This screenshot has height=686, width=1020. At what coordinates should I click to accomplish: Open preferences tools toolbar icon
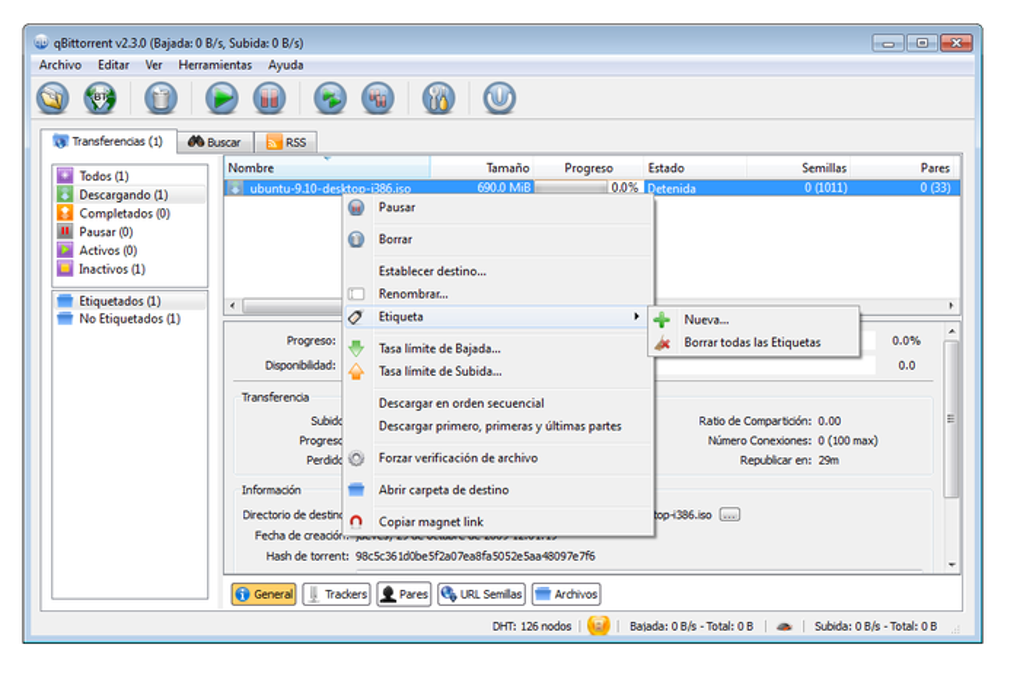pos(439,99)
